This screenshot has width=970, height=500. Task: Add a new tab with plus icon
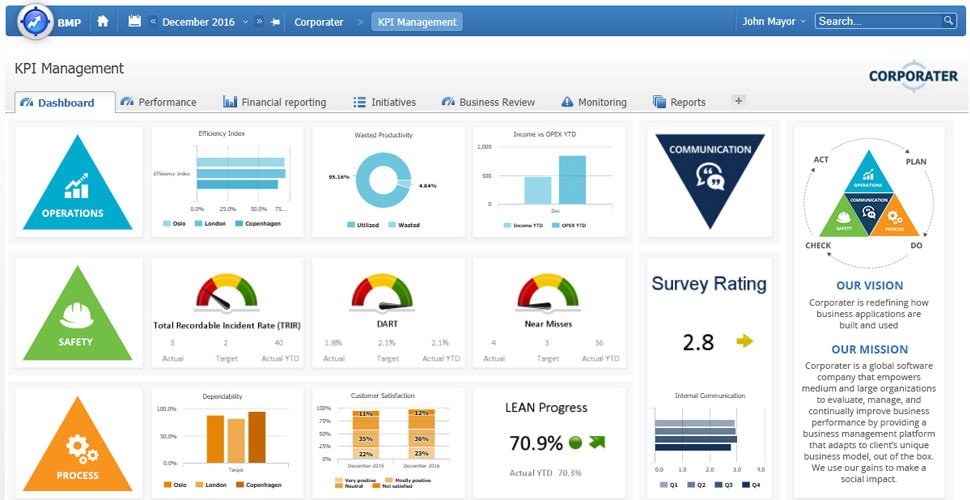coord(738,100)
